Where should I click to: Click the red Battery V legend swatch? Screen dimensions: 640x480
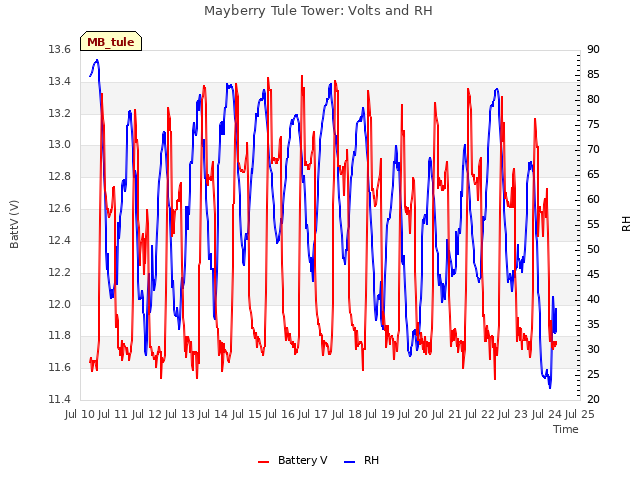click(x=264, y=462)
